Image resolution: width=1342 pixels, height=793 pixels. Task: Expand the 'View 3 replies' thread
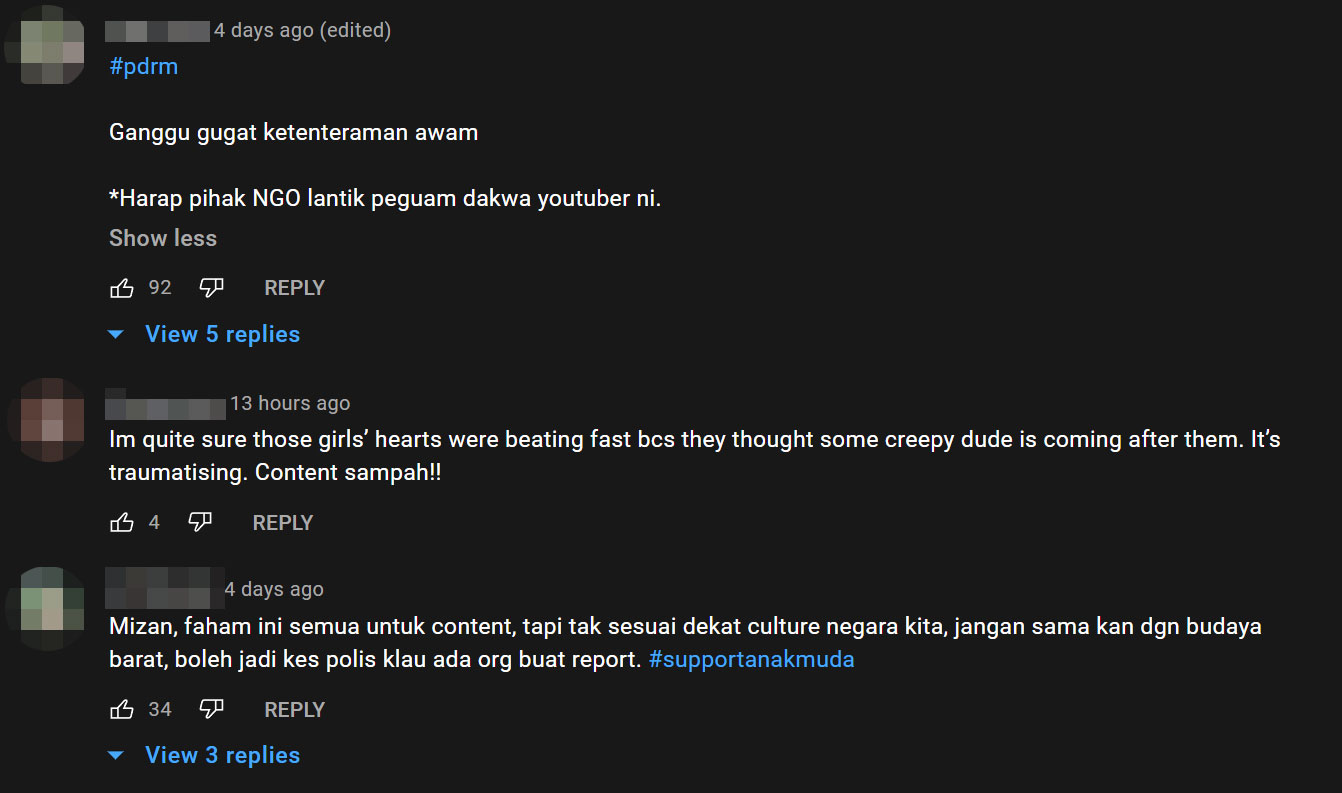coord(221,755)
